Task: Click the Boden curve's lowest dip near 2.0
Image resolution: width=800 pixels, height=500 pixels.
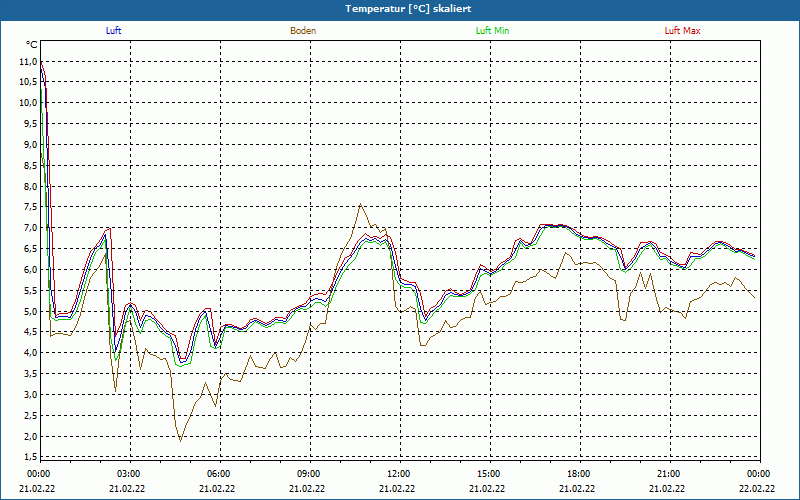Action: pyautogui.click(x=180, y=440)
